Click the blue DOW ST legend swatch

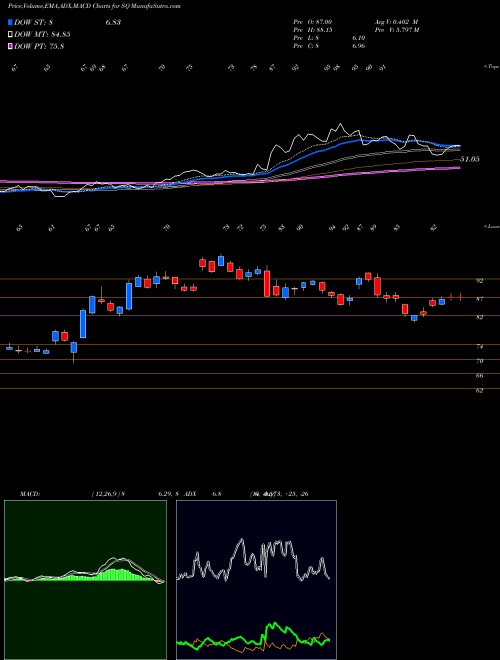coord(11,22)
